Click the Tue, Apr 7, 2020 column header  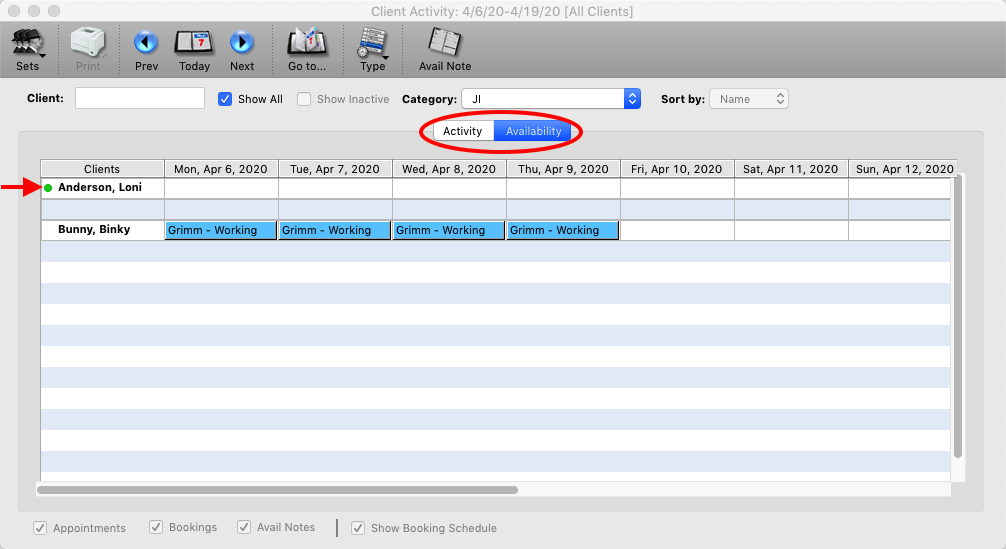[x=335, y=169]
